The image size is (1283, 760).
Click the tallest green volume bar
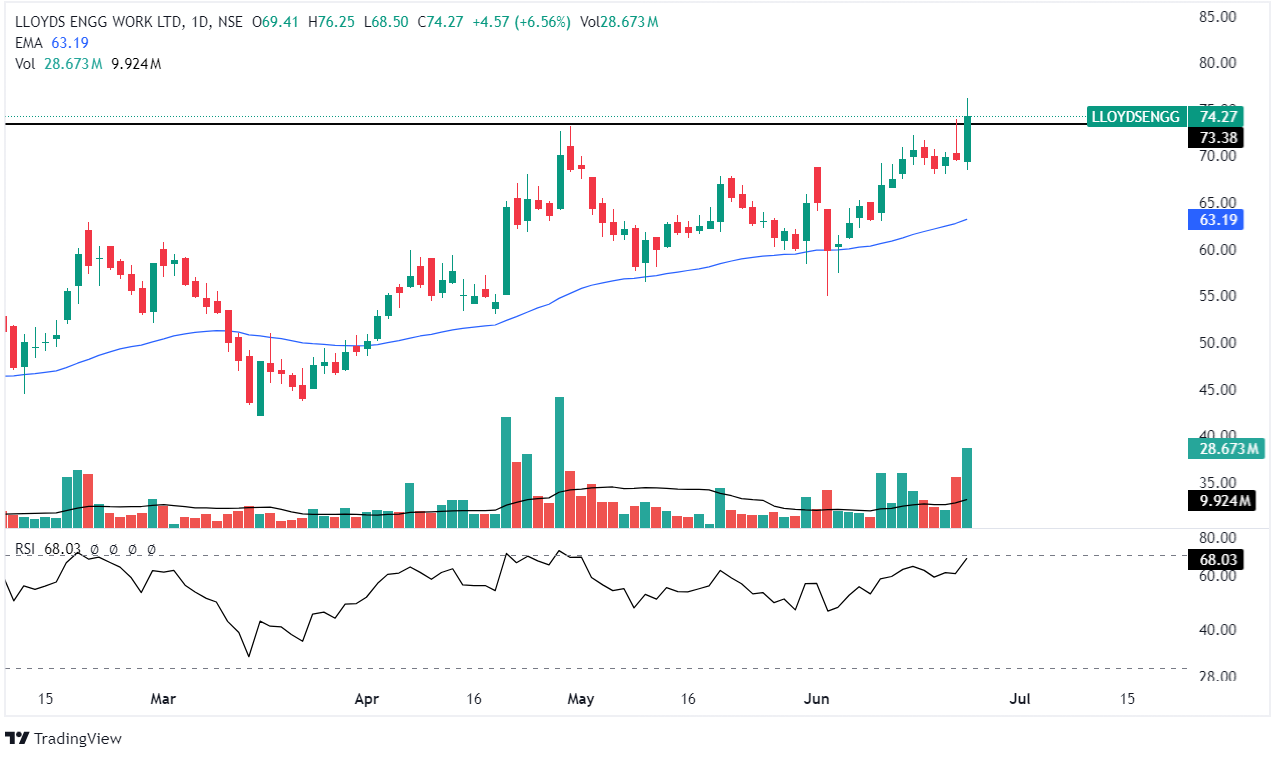[x=559, y=461]
